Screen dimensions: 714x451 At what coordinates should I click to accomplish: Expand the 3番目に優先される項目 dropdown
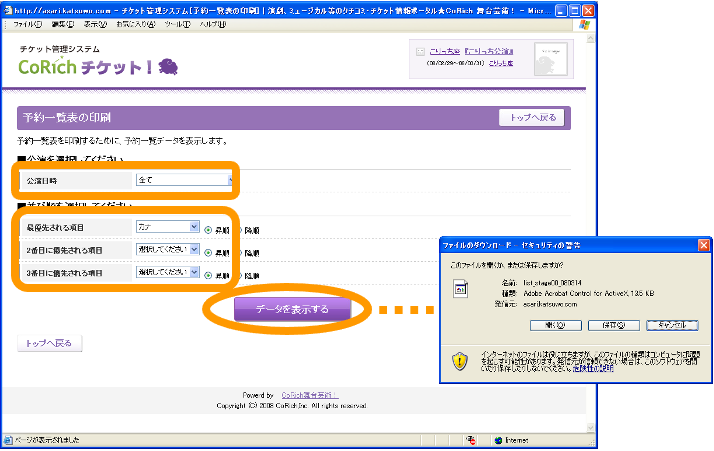[x=167, y=272]
